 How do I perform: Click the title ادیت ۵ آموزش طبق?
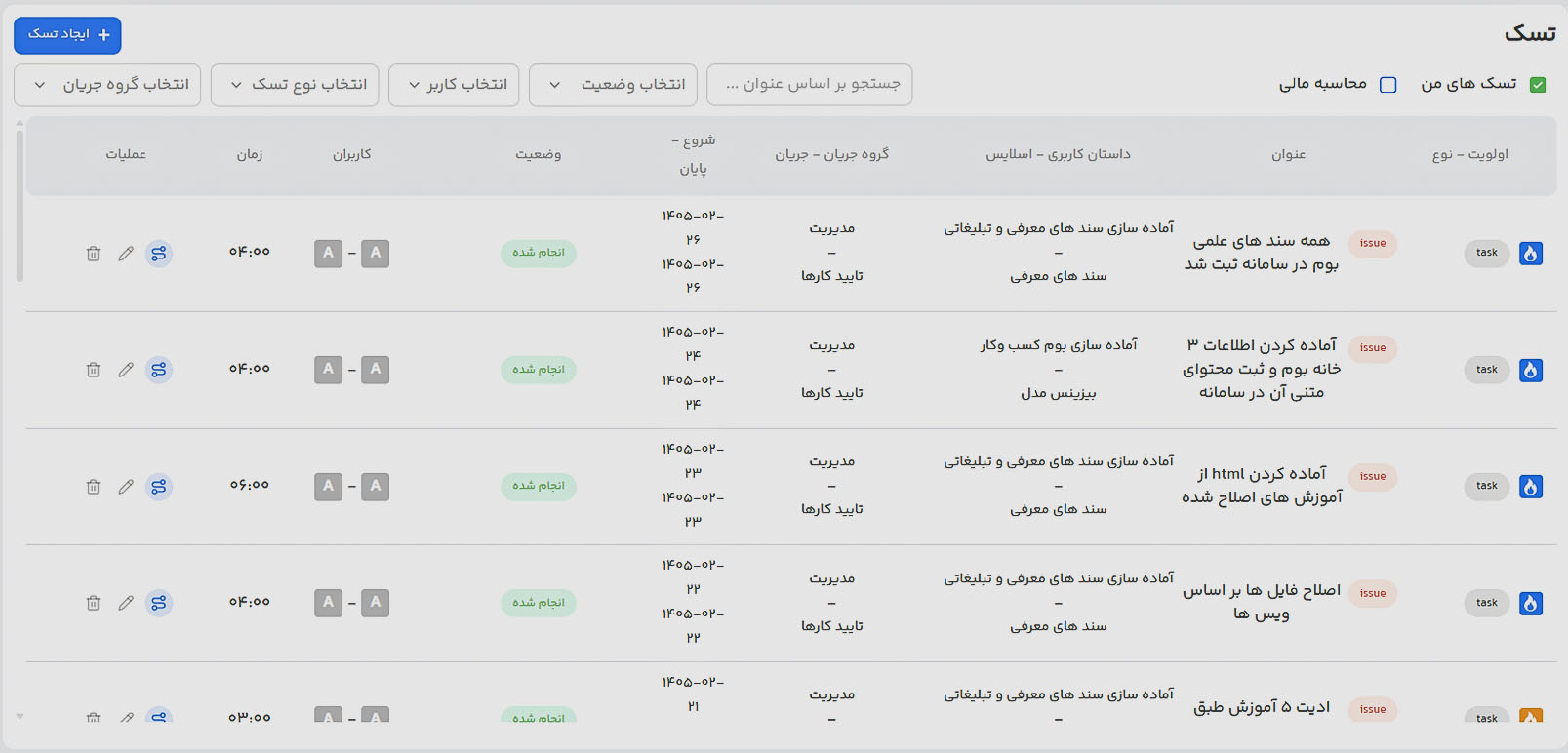click(x=1262, y=707)
